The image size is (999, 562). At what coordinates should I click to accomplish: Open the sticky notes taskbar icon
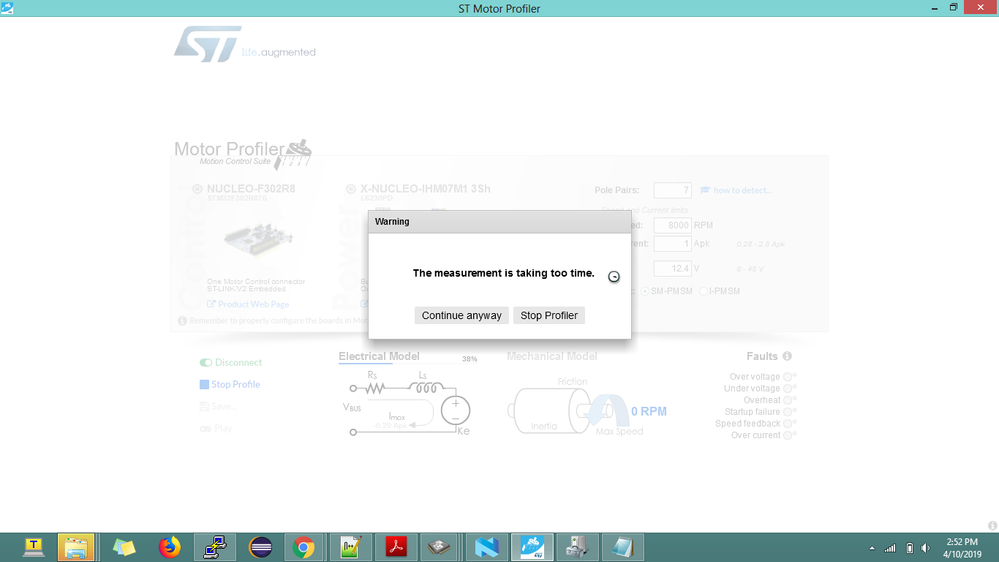[x=124, y=547]
